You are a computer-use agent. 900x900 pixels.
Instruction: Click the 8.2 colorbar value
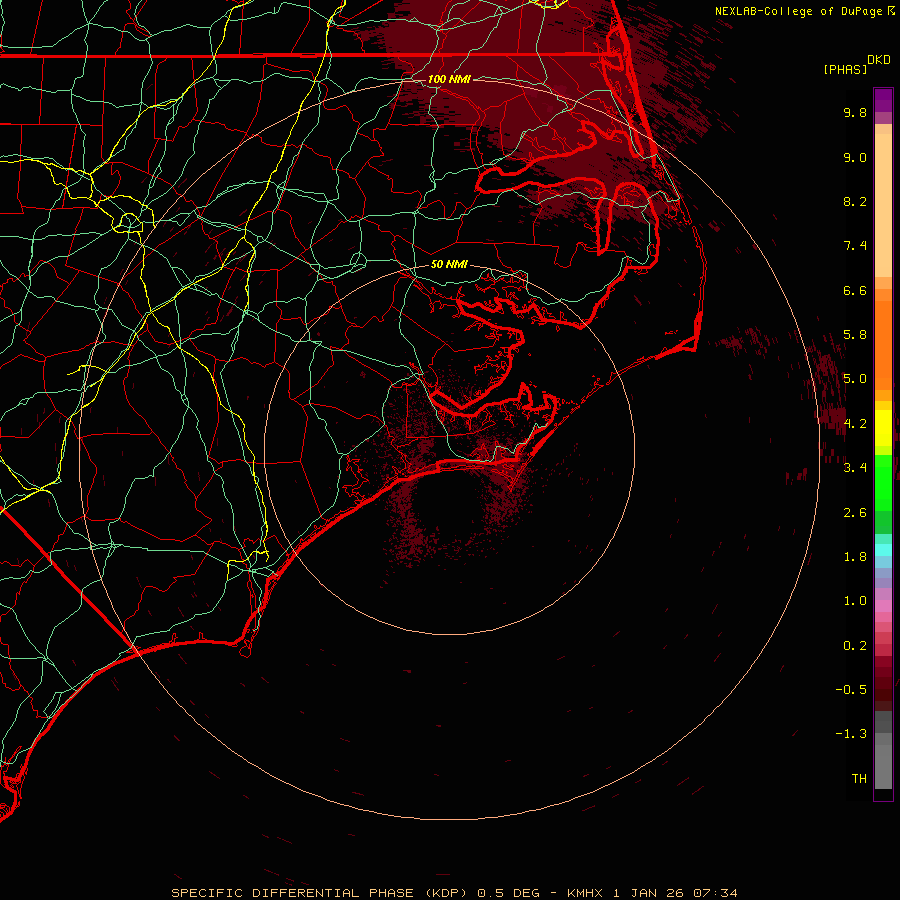[855, 201]
